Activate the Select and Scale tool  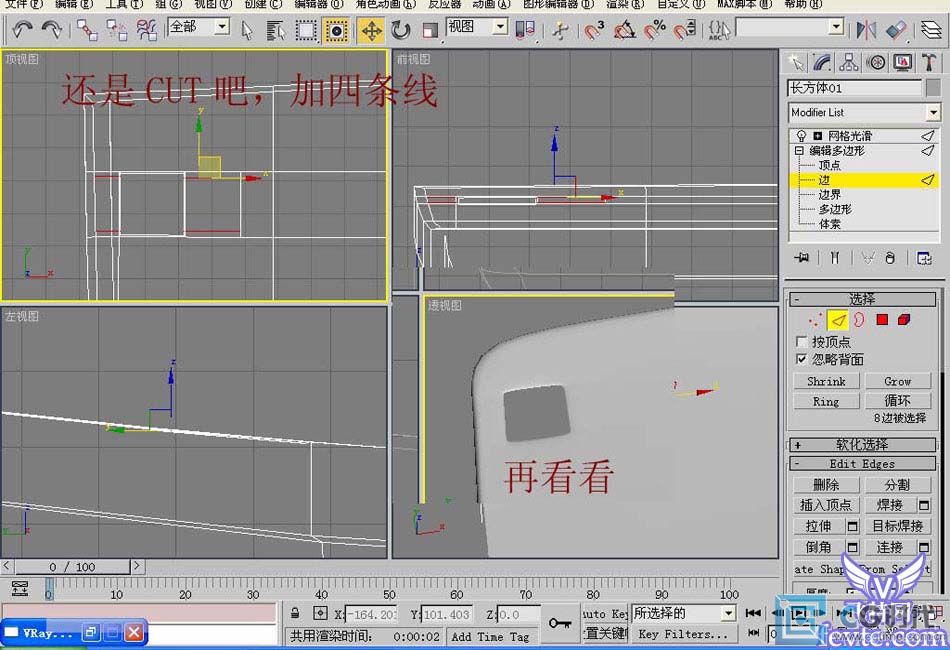point(430,30)
